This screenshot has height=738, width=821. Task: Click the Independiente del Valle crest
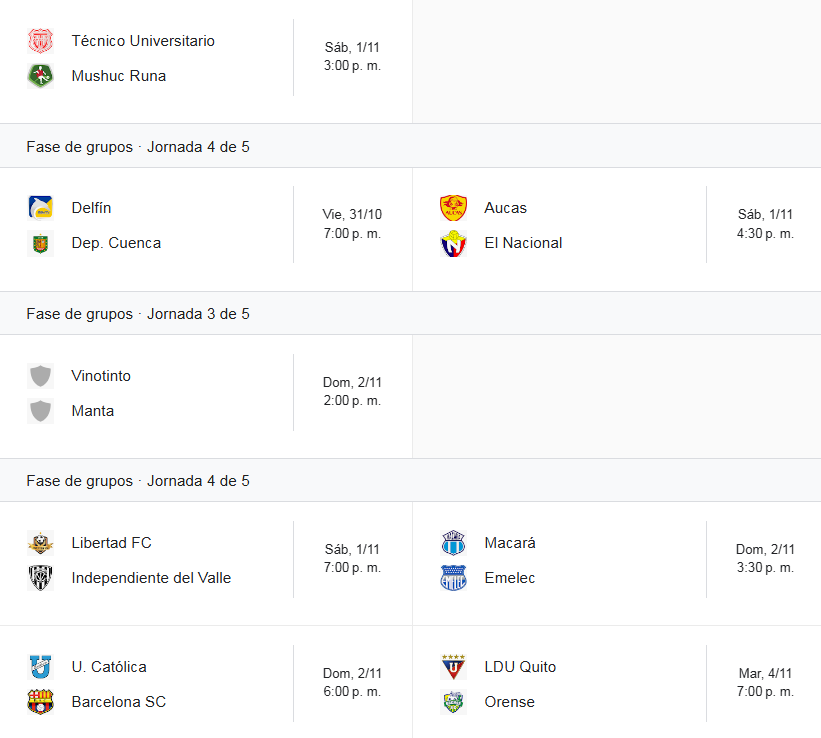tap(40, 578)
